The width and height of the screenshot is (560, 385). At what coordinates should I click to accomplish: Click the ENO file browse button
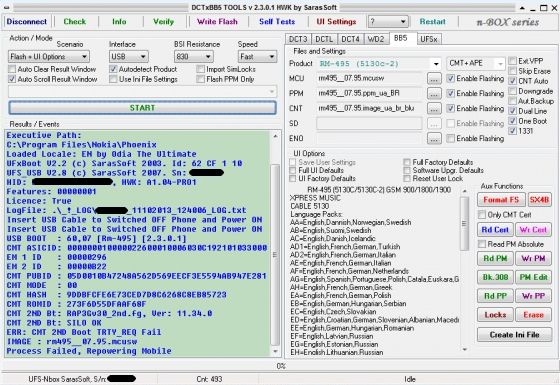coord(434,139)
